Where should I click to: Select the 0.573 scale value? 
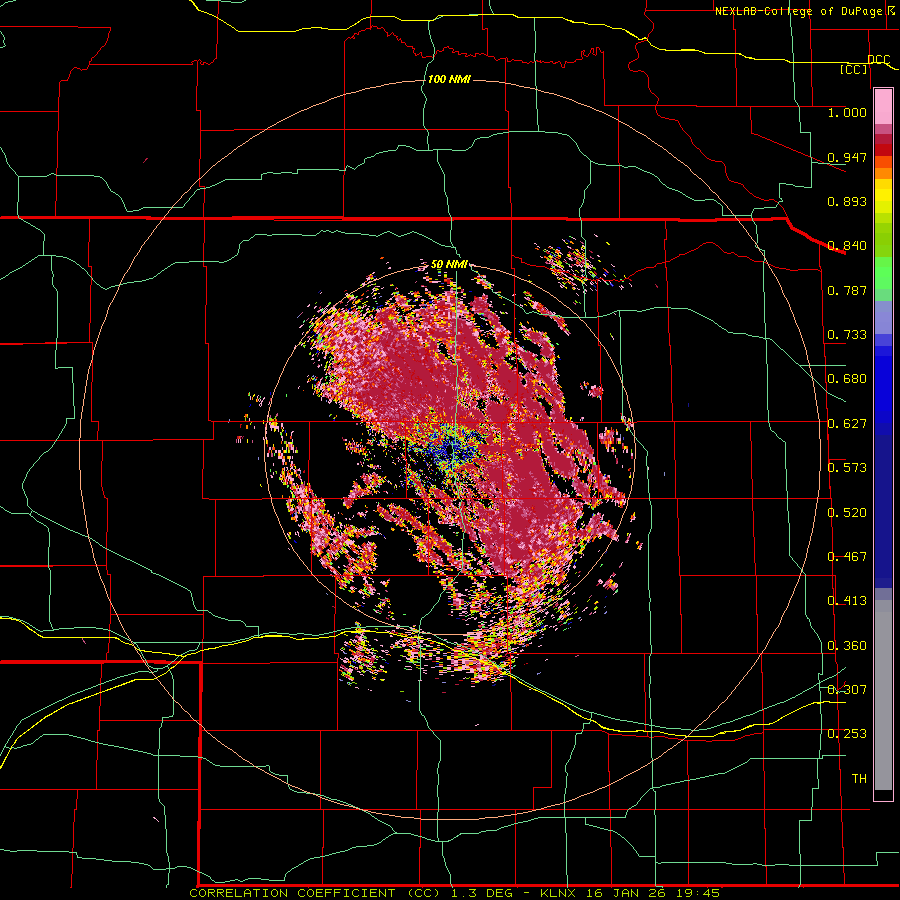[x=847, y=468]
